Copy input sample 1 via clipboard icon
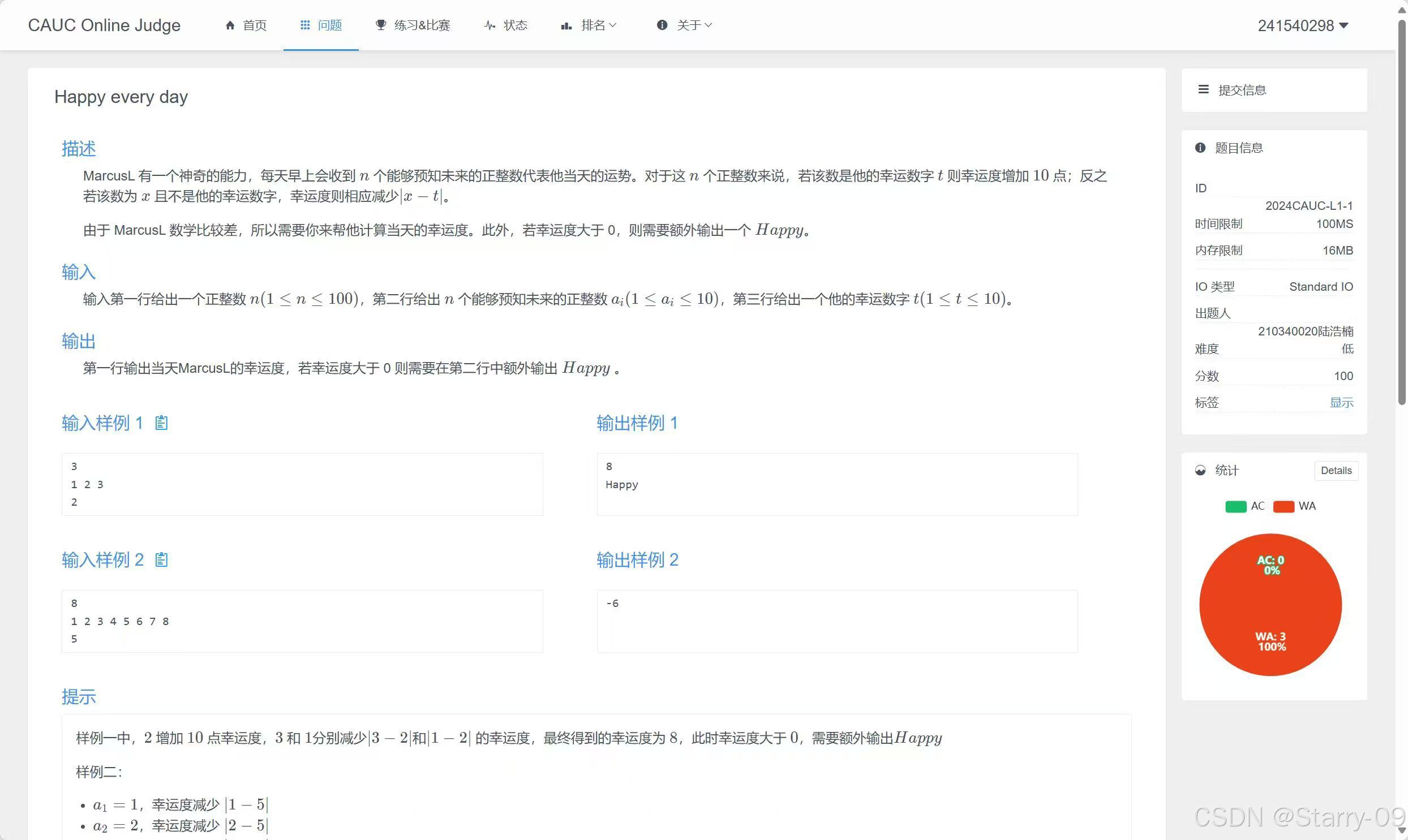The image size is (1408, 840). [x=161, y=423]
